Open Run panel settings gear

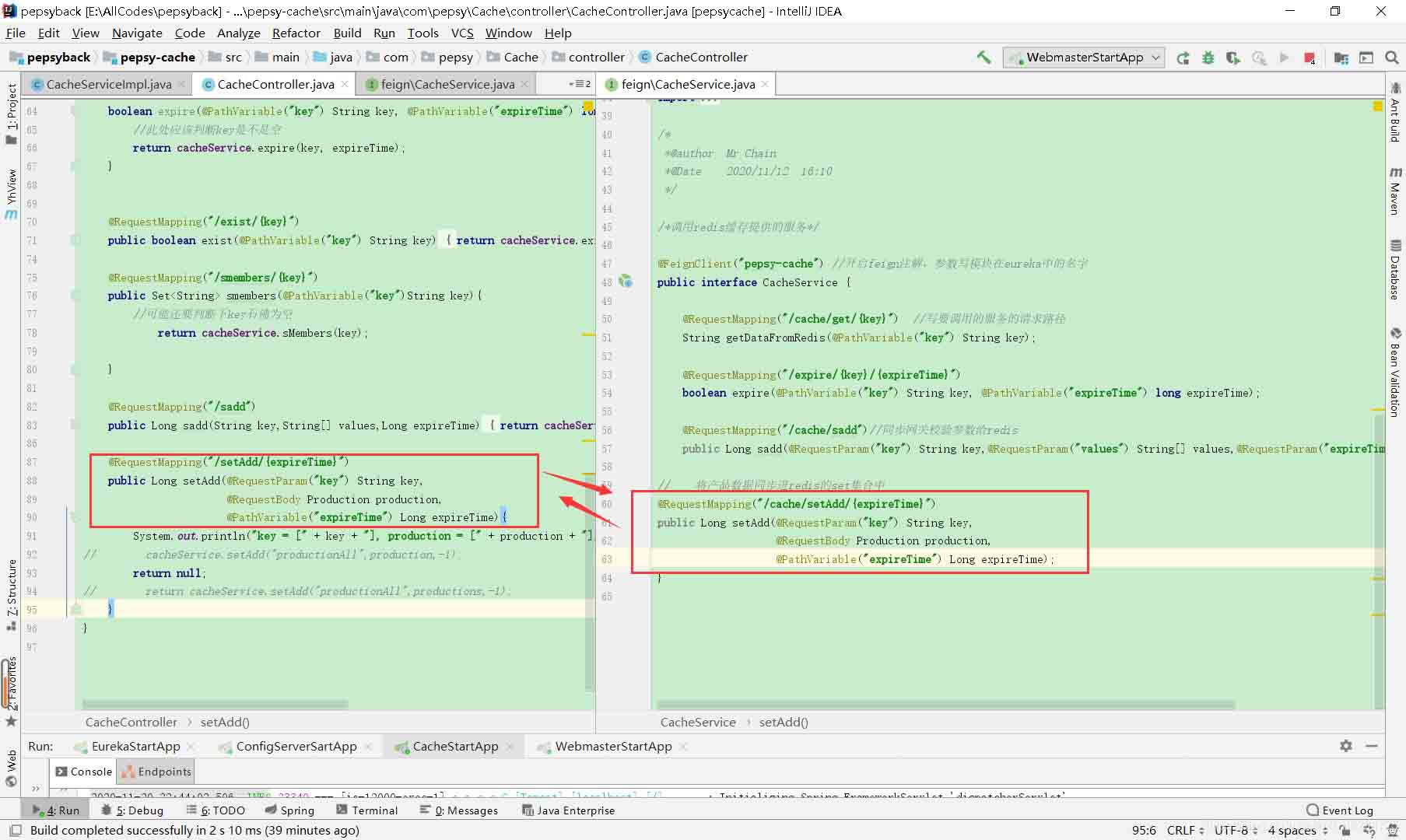[1345, 746]
